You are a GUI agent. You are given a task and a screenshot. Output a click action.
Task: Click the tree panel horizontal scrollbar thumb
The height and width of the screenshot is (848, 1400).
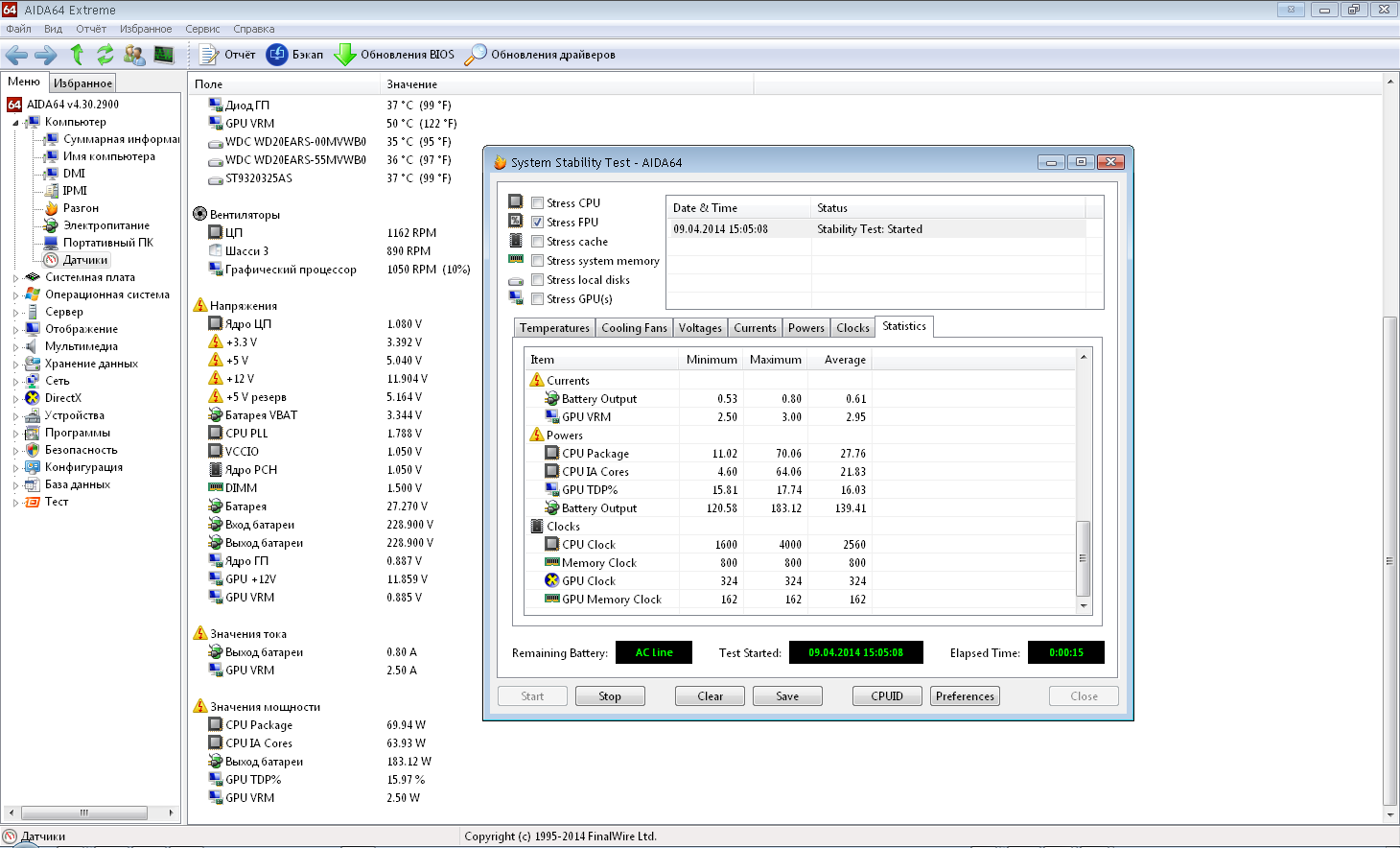[84, 813]
